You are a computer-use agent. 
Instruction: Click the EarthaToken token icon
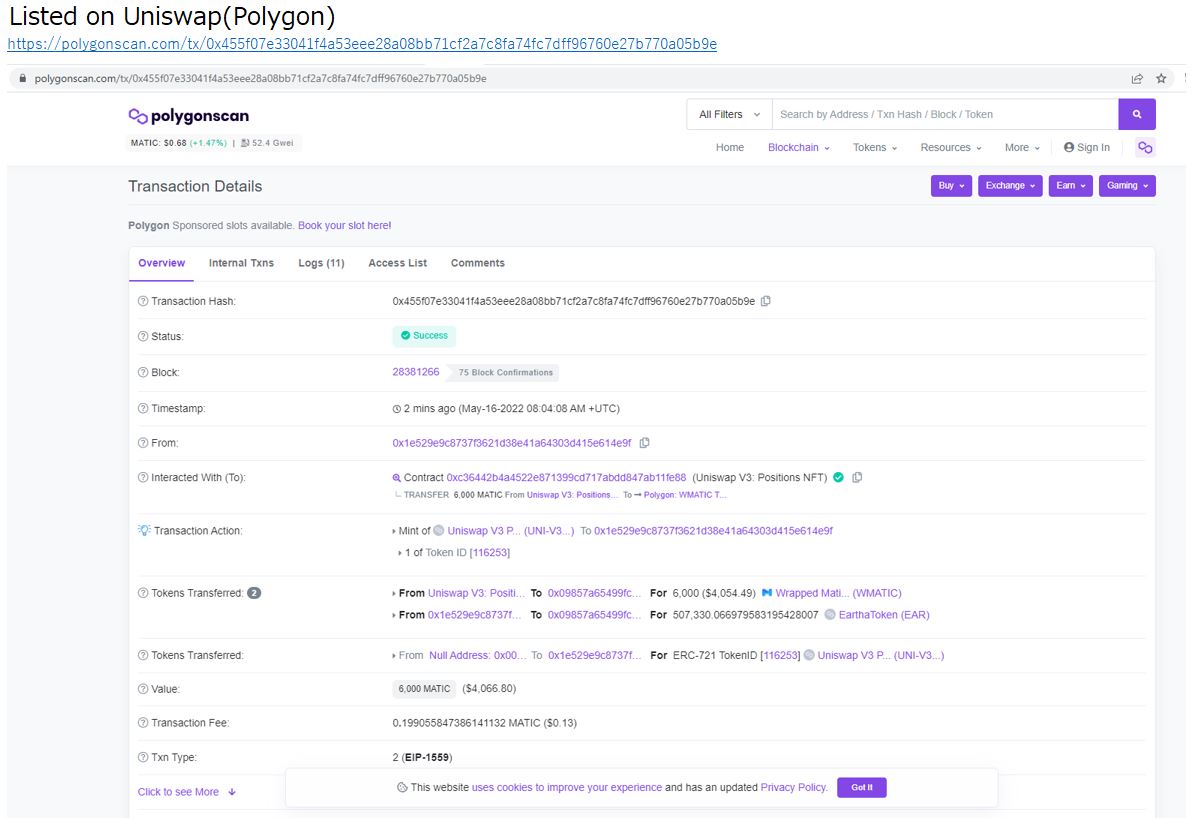coord(830,615)
